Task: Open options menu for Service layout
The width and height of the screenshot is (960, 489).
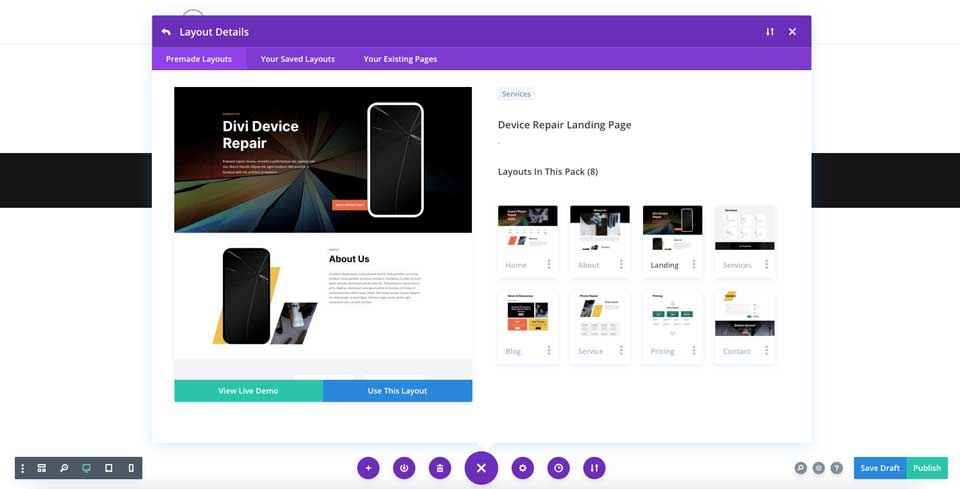Action: 621,351
